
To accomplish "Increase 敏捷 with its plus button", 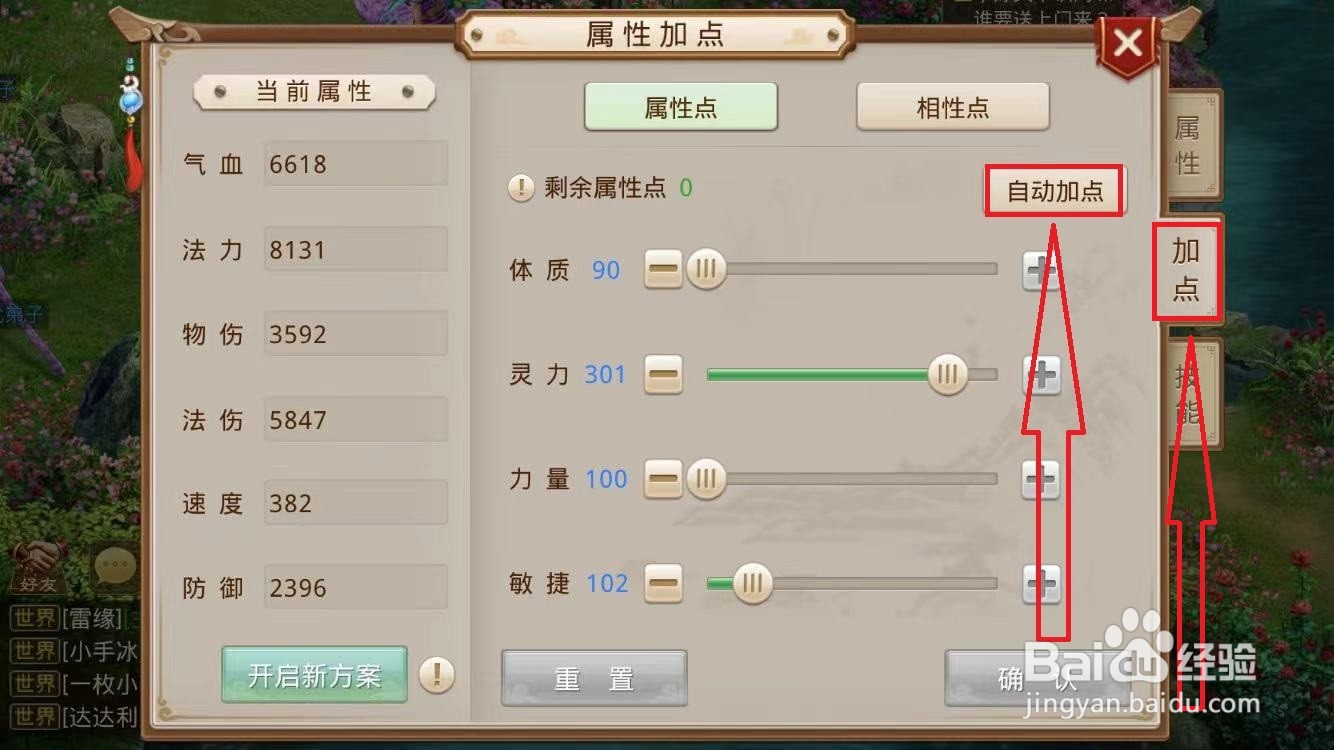I will (1041, 583).
